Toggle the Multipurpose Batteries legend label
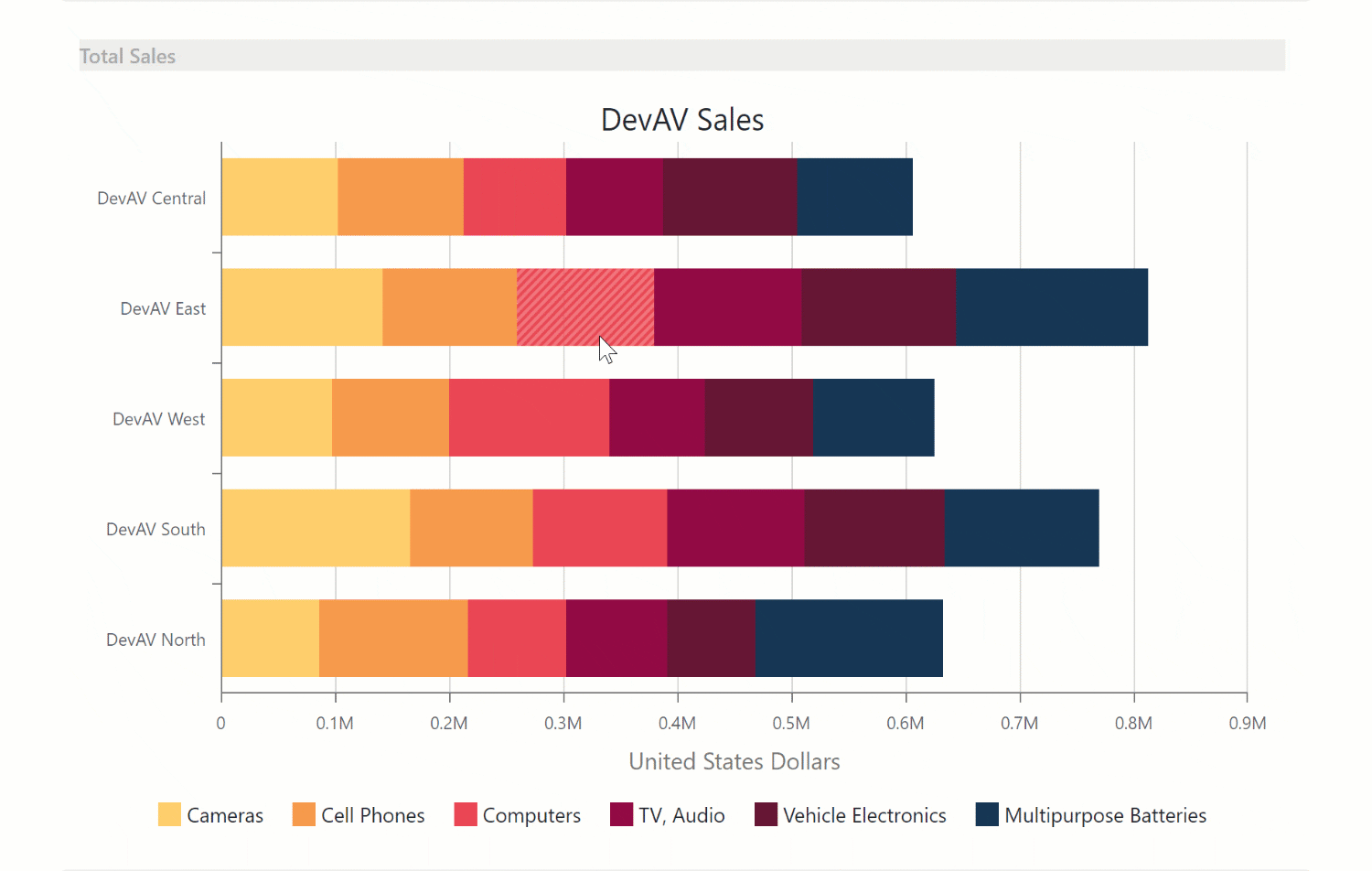The height and width of the screenshot is (871, 1372). coord(1105,815)
